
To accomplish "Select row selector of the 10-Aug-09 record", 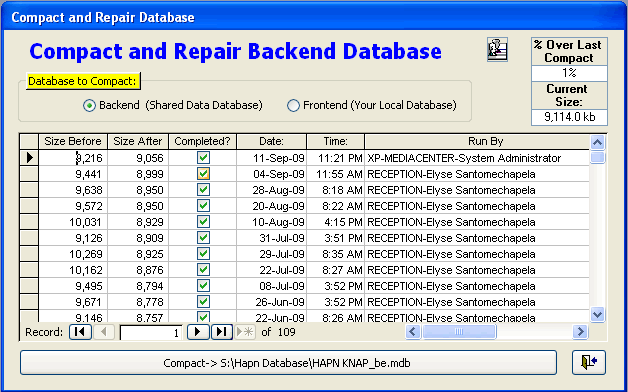I will tap(29, 222).
